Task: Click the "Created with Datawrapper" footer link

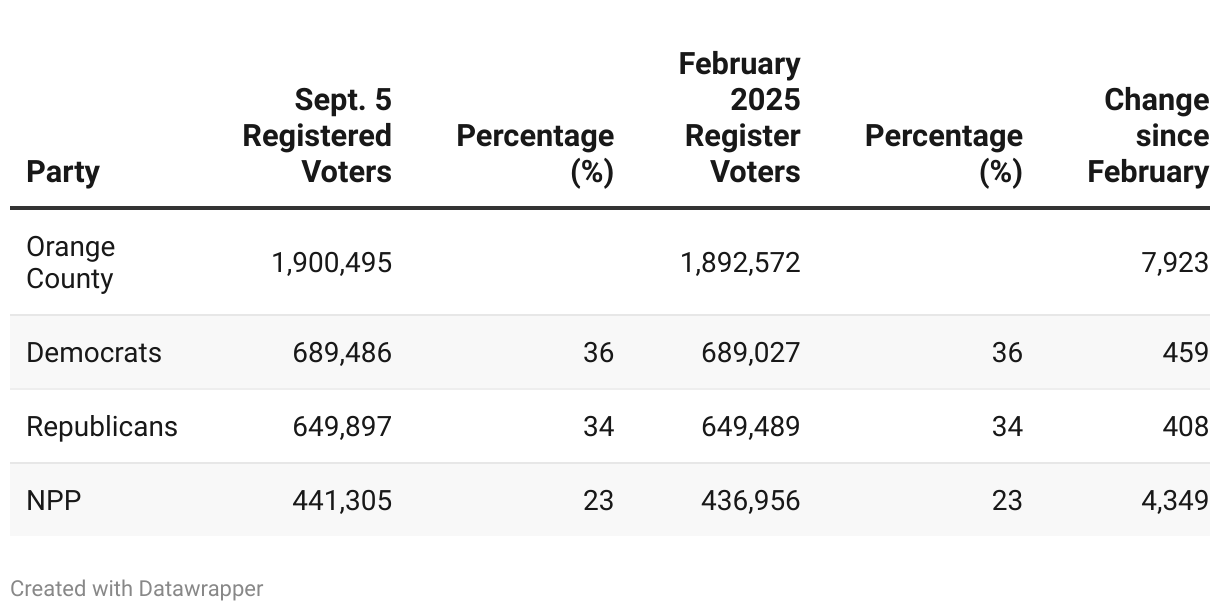Action: tap(136, 589)
